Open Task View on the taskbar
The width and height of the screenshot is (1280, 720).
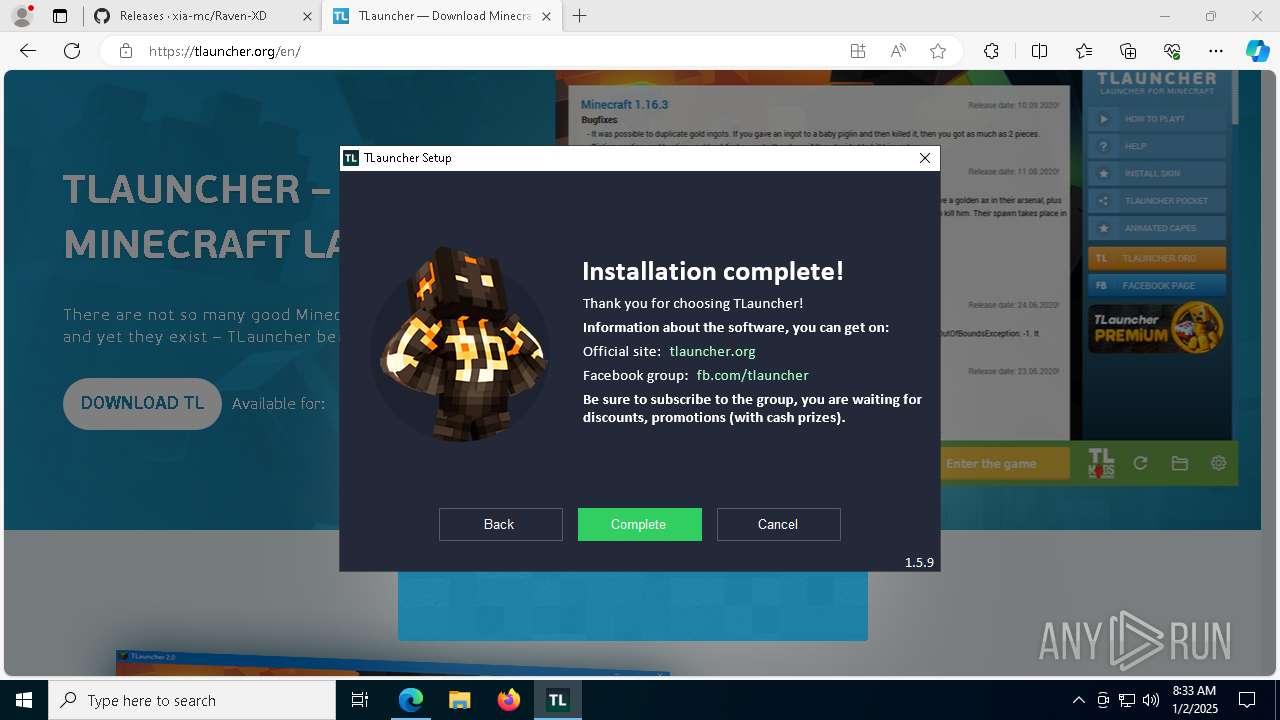[360, 700]
